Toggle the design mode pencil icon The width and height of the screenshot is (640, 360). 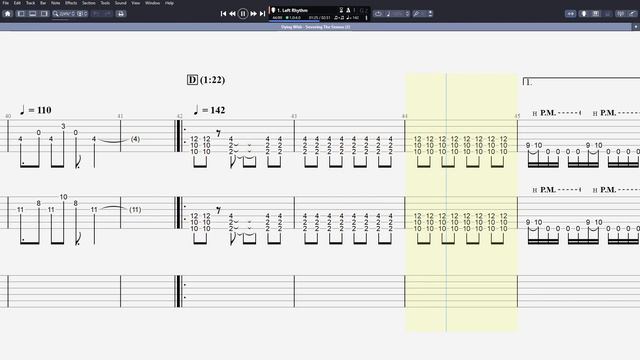(x=632, y=13)
